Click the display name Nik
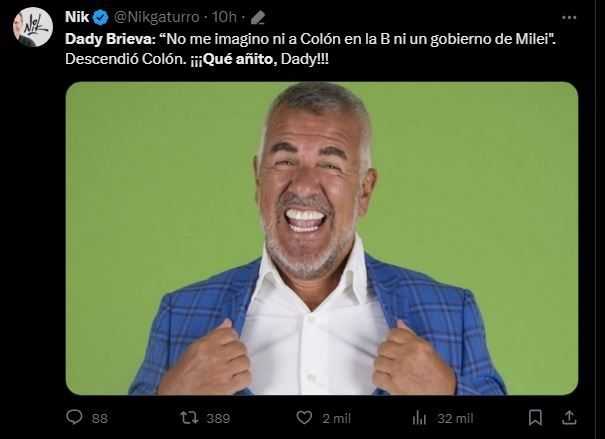605x439 pixels. coord(77,17)
